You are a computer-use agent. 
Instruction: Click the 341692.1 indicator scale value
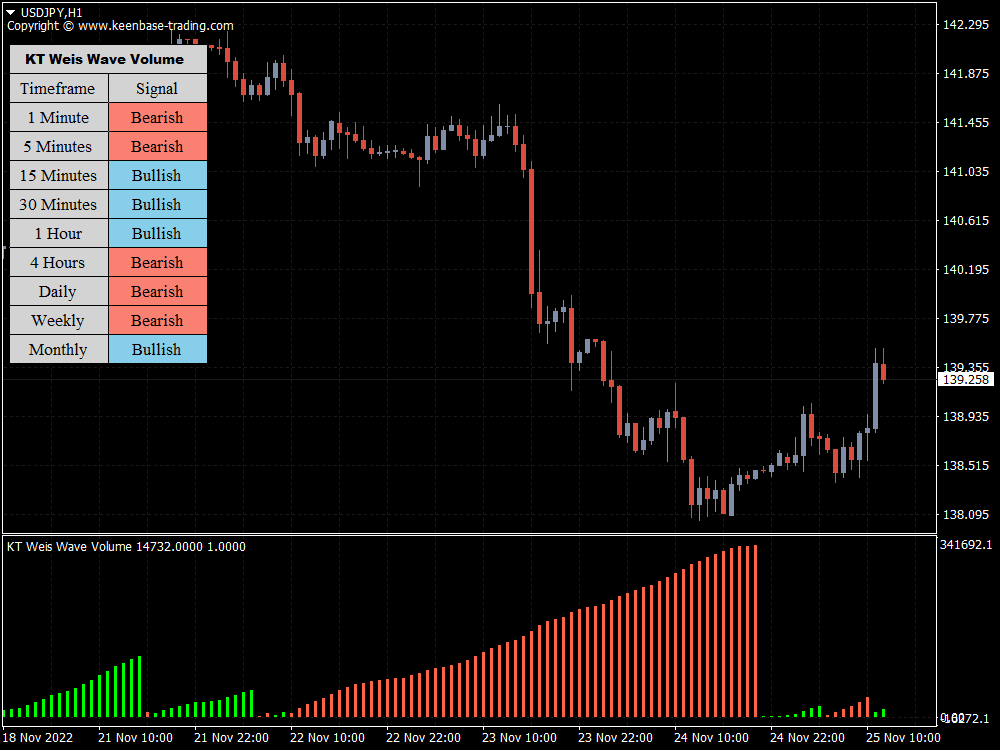966,544
